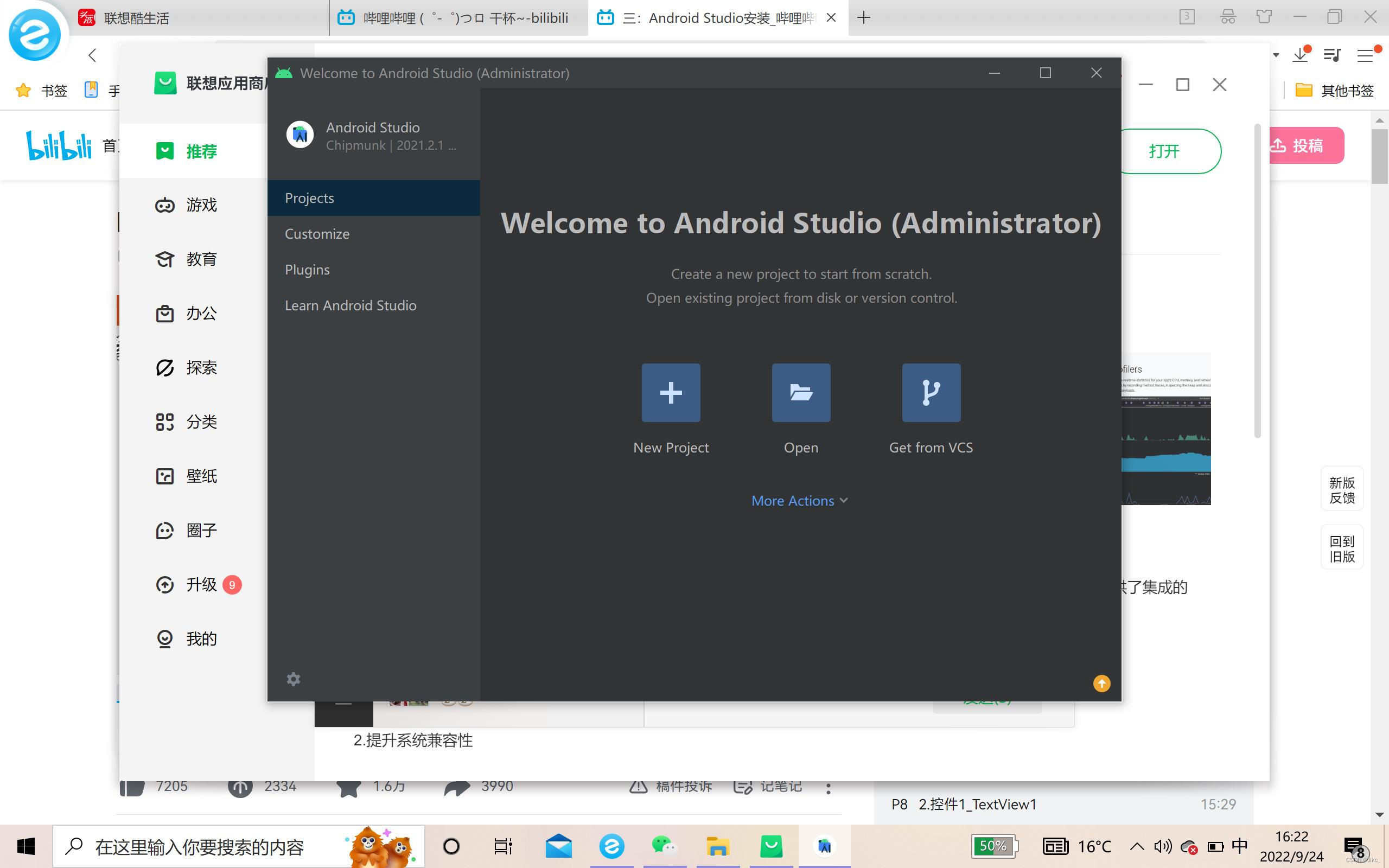This screenshot has width=1389, height=868.
Task: Open 游戏 category in Lenovo app store
Action: click(x=193, y=205)
